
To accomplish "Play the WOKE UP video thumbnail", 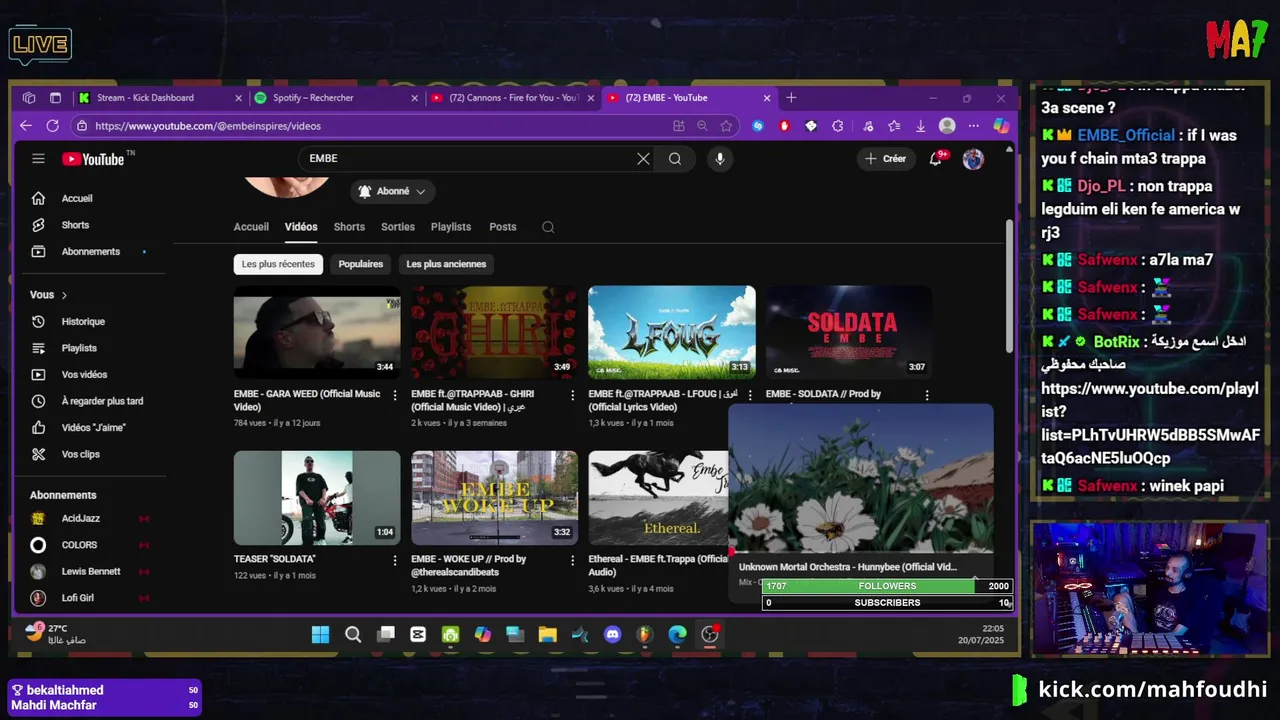I will tap(494, 498).
